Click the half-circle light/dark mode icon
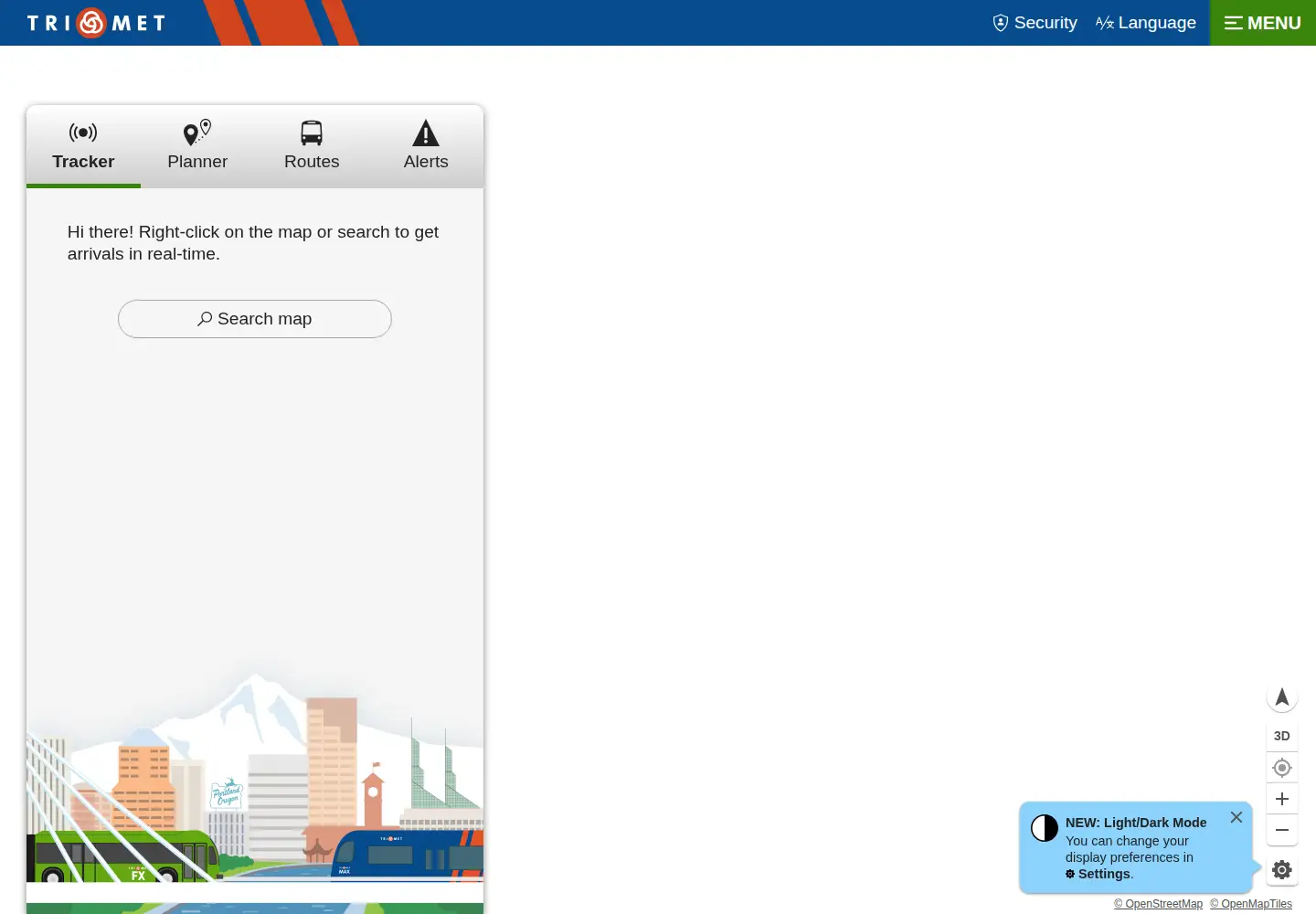The image size is (1316, 914). coord(1045,828)
